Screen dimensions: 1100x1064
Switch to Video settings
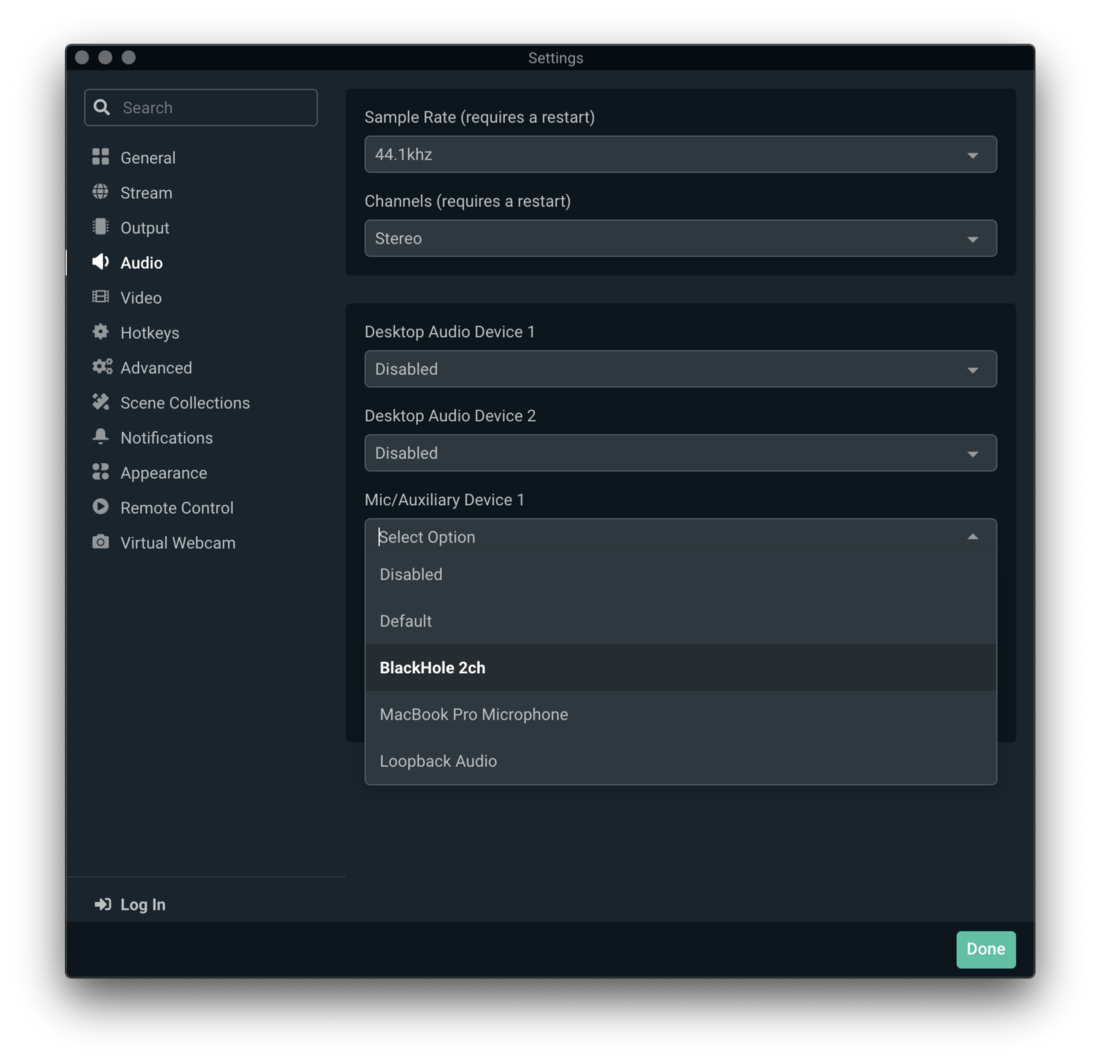pyautogui.click(x=141, y=298)
